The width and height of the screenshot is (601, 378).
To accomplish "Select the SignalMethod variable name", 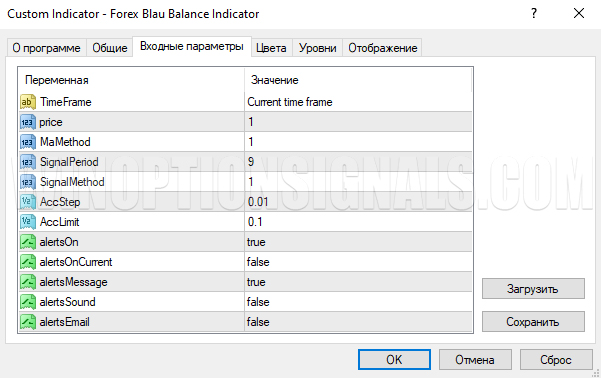I will 72,182.
